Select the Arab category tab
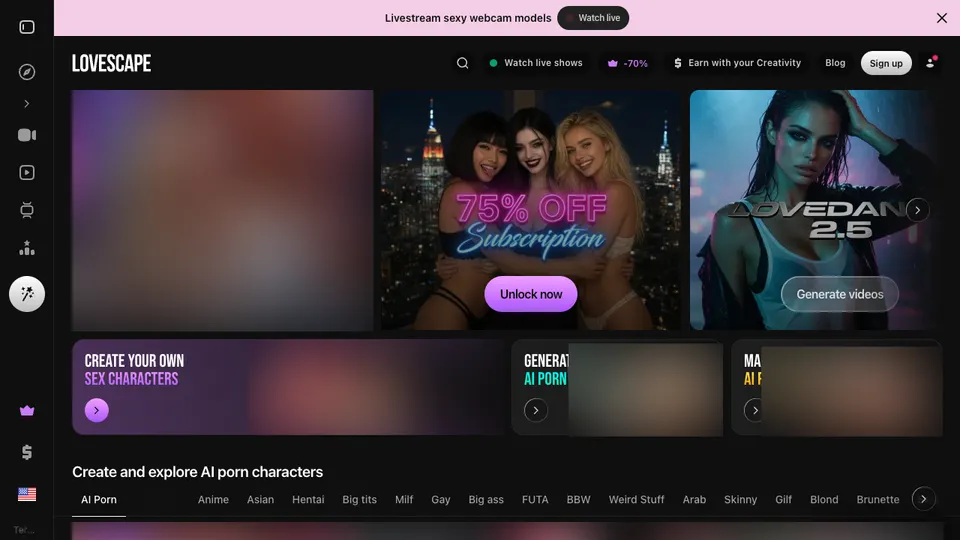Image resolution: width=960 pixels, height=540 pixels. (694, 500)
